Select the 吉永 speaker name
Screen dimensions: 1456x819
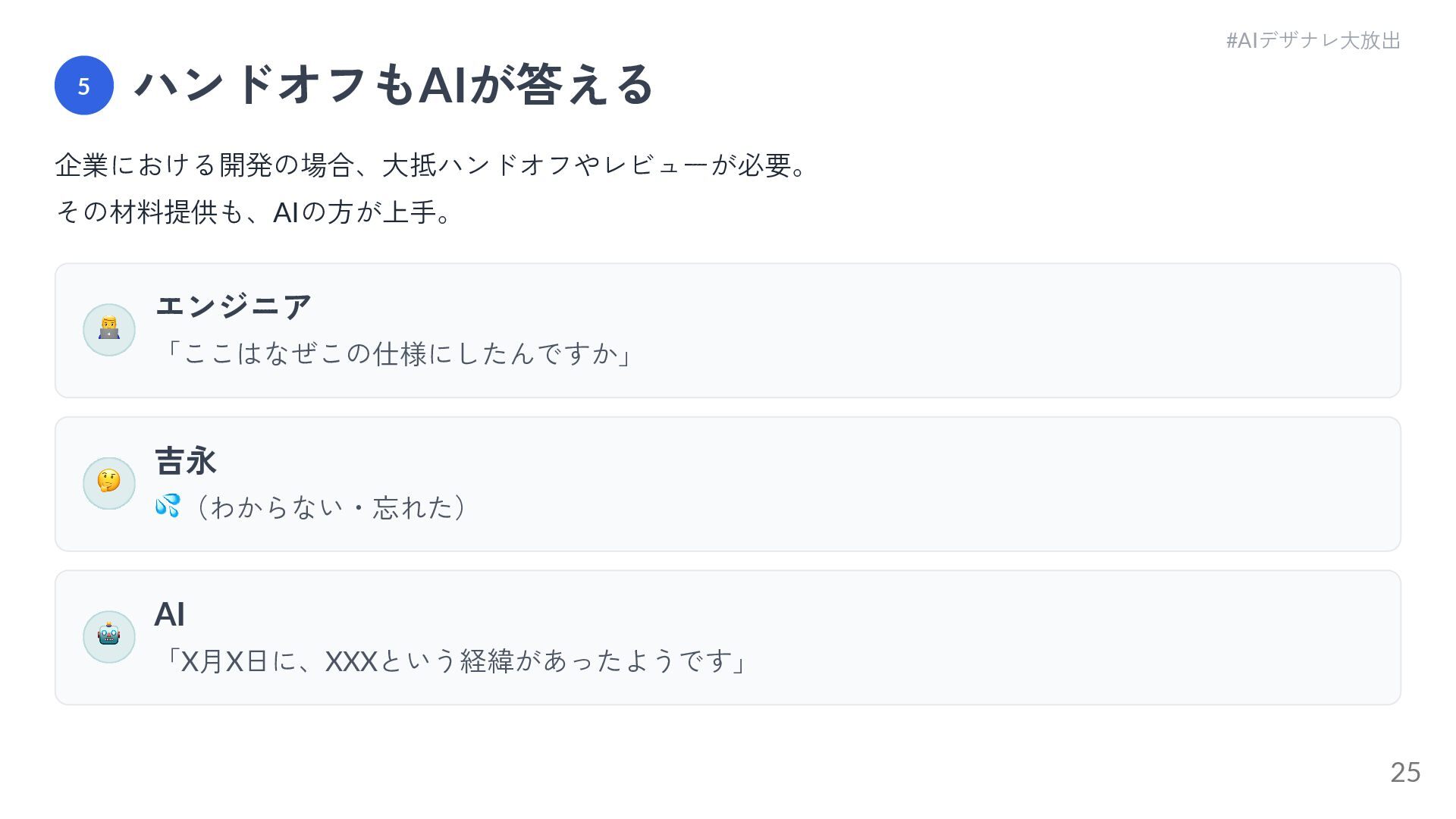186,460
